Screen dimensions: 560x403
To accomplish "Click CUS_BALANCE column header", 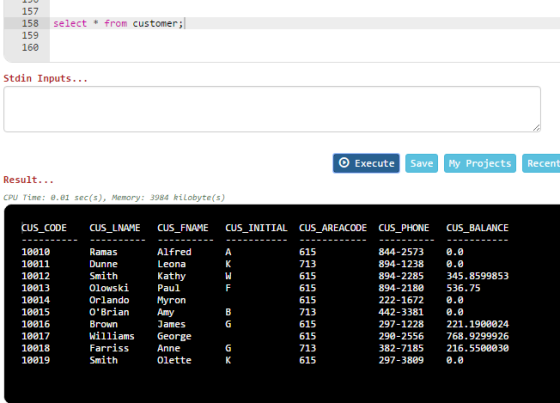I will (477, 228).
